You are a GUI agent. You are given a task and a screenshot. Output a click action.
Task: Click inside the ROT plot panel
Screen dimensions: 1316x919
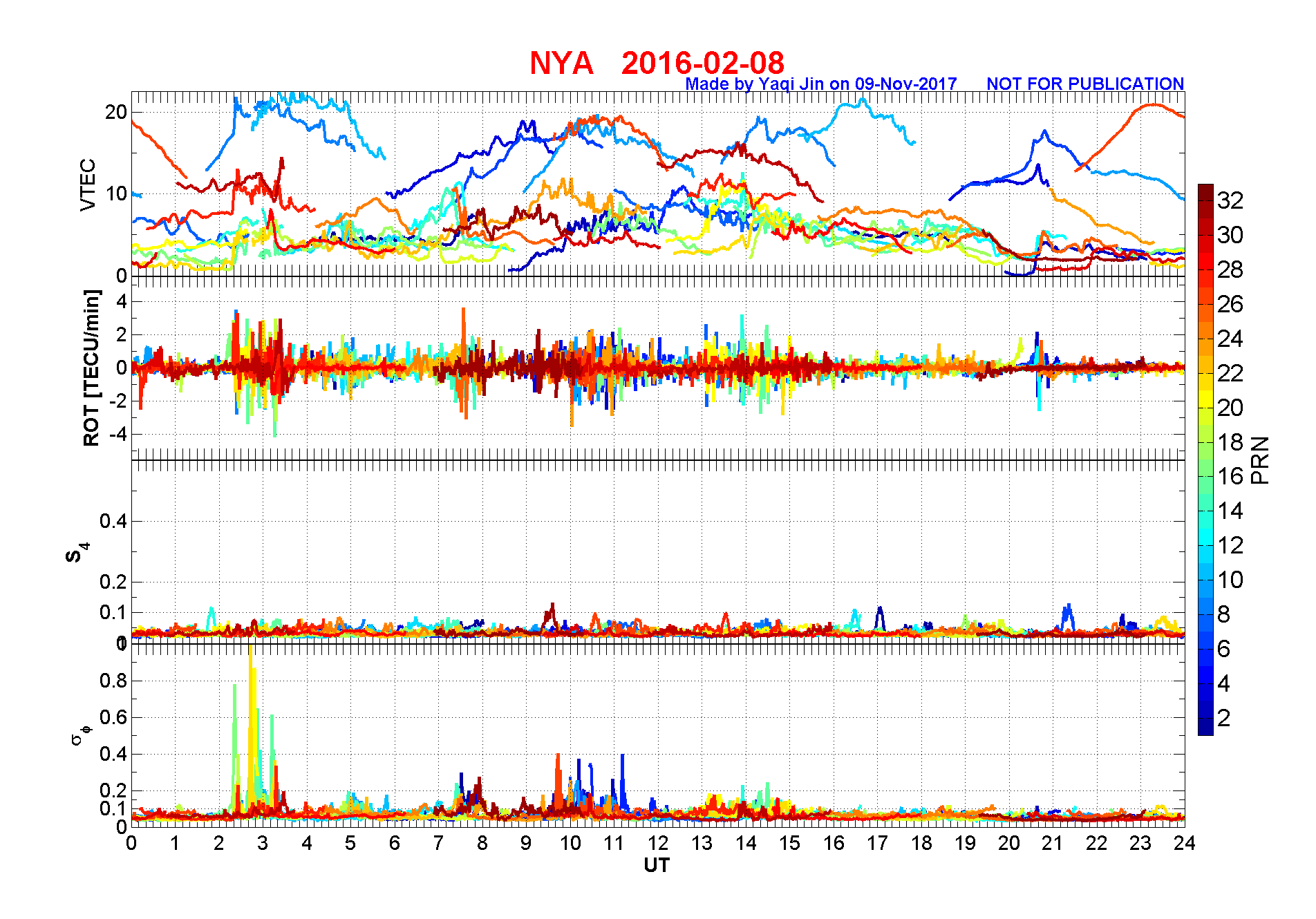(x=658, y=368)
